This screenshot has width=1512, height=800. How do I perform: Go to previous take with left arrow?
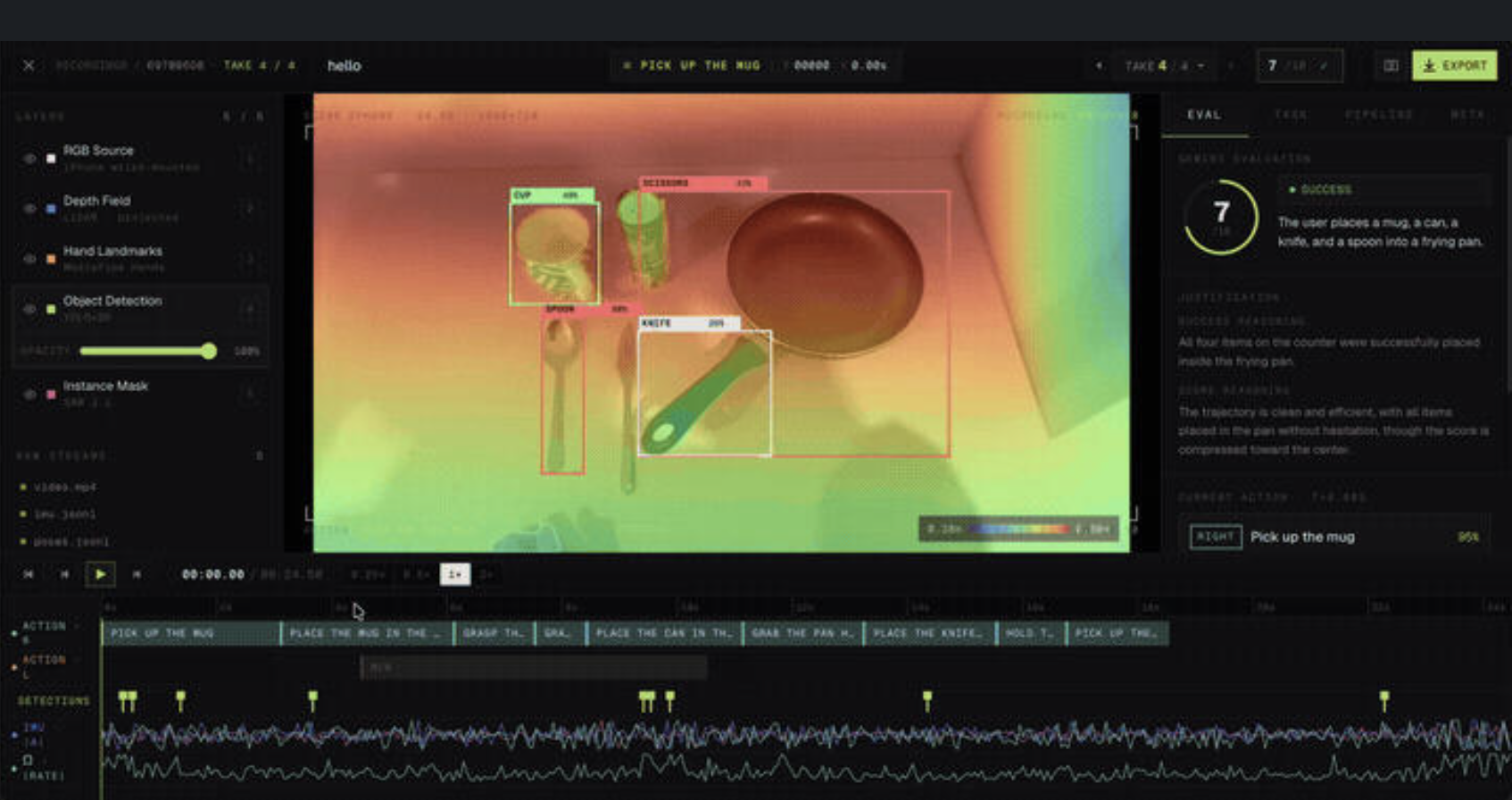(1099, 65)
